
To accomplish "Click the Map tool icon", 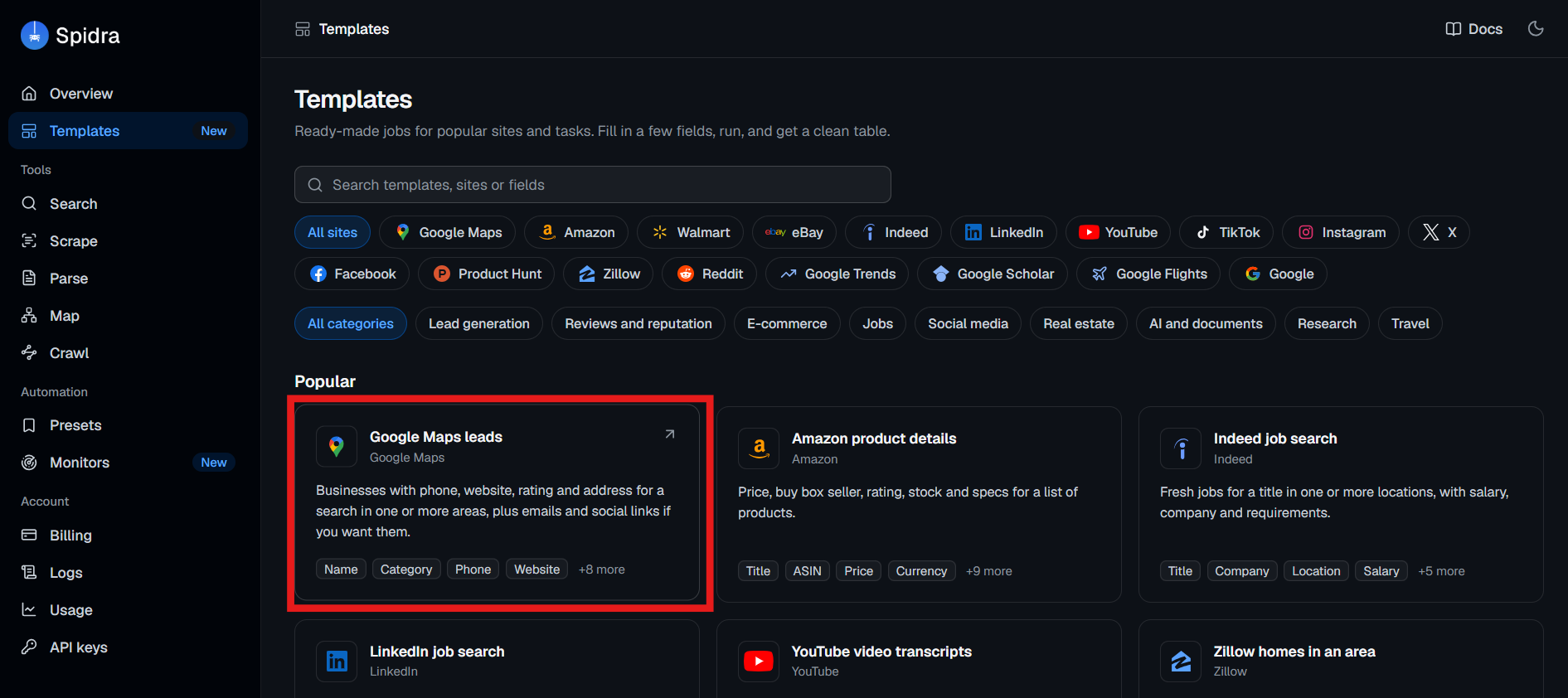I will 29,316.
